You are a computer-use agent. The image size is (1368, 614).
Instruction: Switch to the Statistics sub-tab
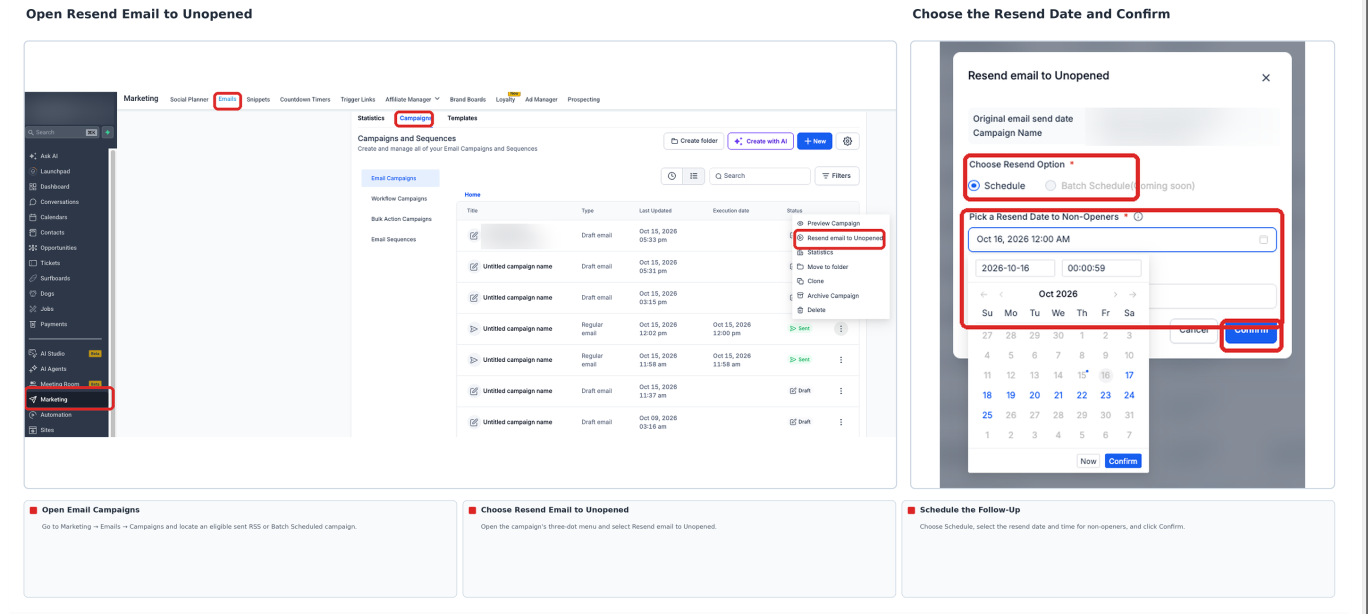tap(371, 118)
